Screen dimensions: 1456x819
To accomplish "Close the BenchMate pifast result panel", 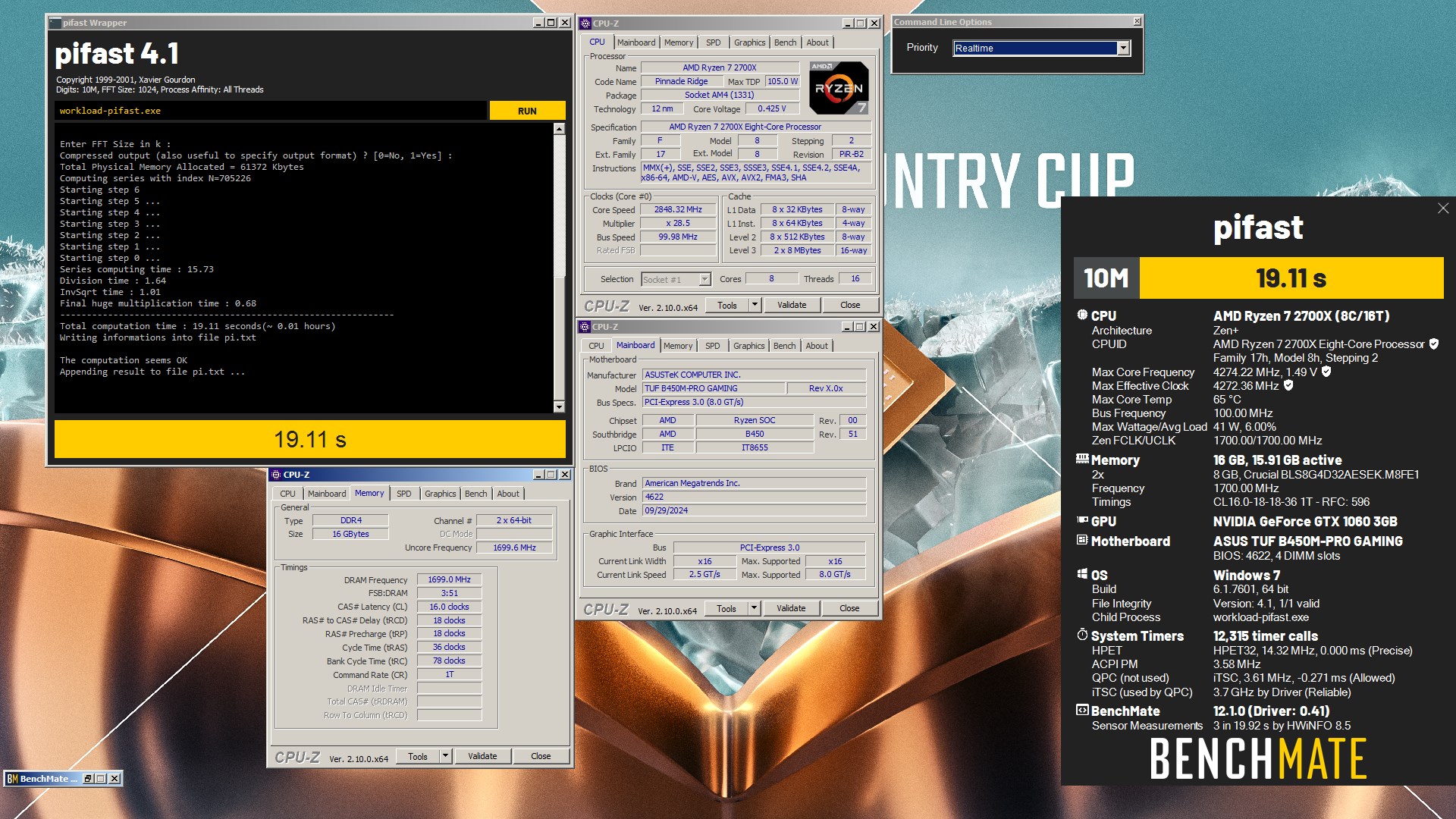I will [1442, 209].
